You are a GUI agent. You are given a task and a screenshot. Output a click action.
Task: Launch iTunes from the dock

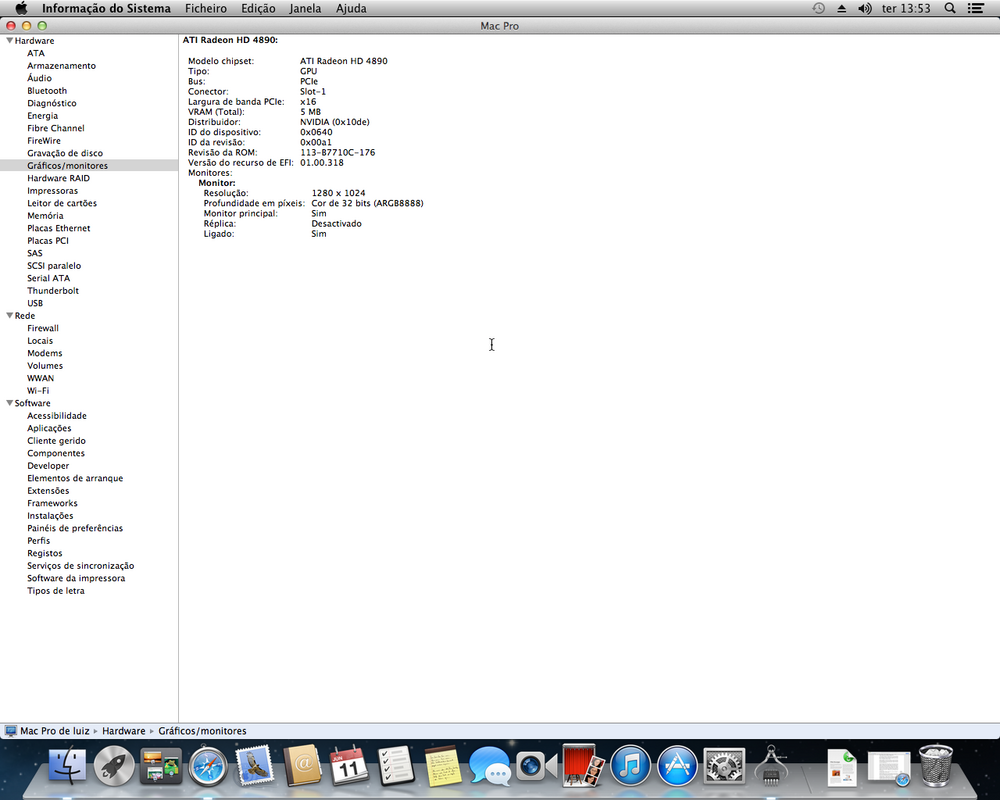[x=630, y=767]
